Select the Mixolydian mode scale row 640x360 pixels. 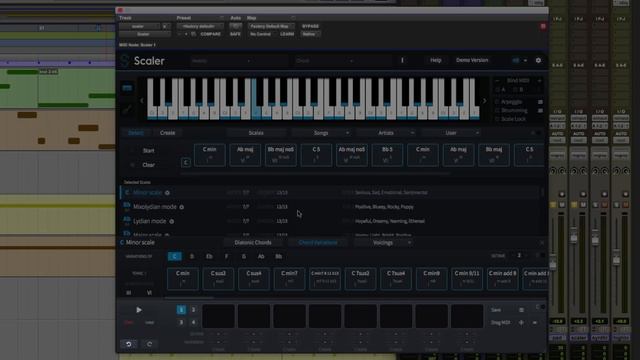pyautogui.click(x=331, y=207)
